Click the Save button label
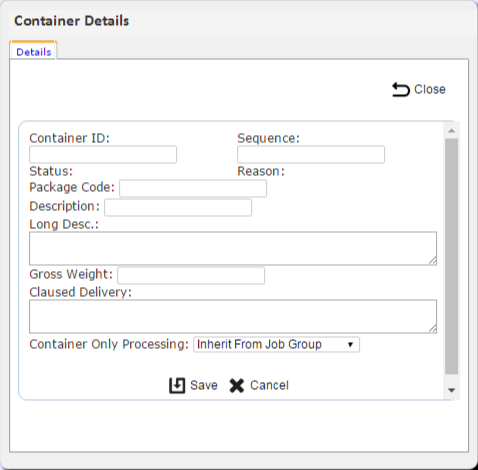478x470 pixels. click(x=204, y=386)
